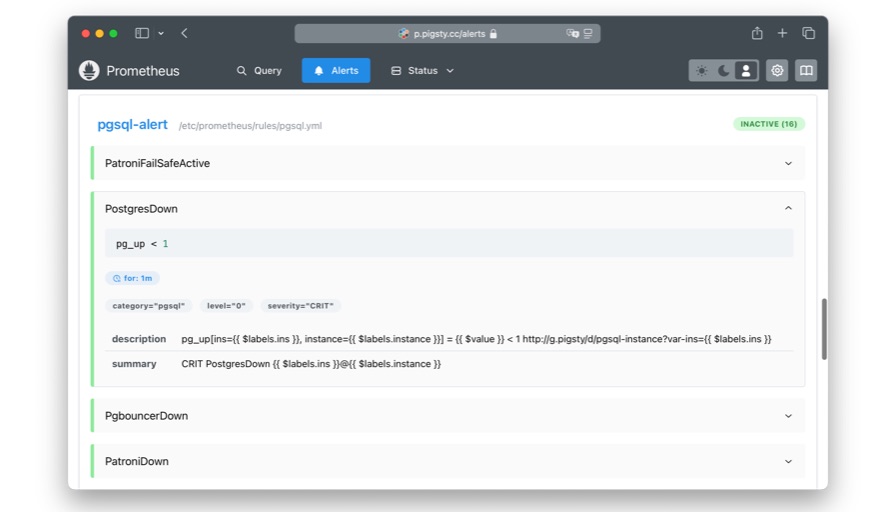896x512 pixels.
Task: Open the Status dropdown menu
Action: tap(422, 71)
